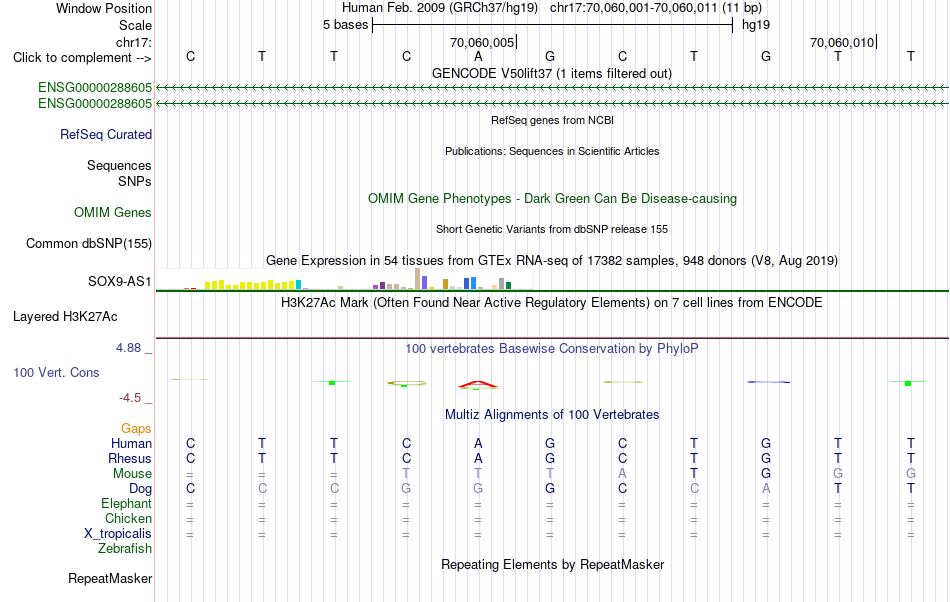The width and height of the screenshot is (950, 602).
Task: Select the Dog alignment row label
Action: coord(140,488)
